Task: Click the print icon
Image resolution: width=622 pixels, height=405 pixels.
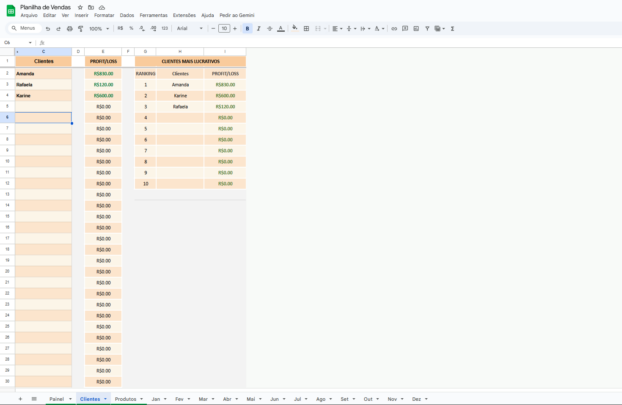Action: [69, 29]
